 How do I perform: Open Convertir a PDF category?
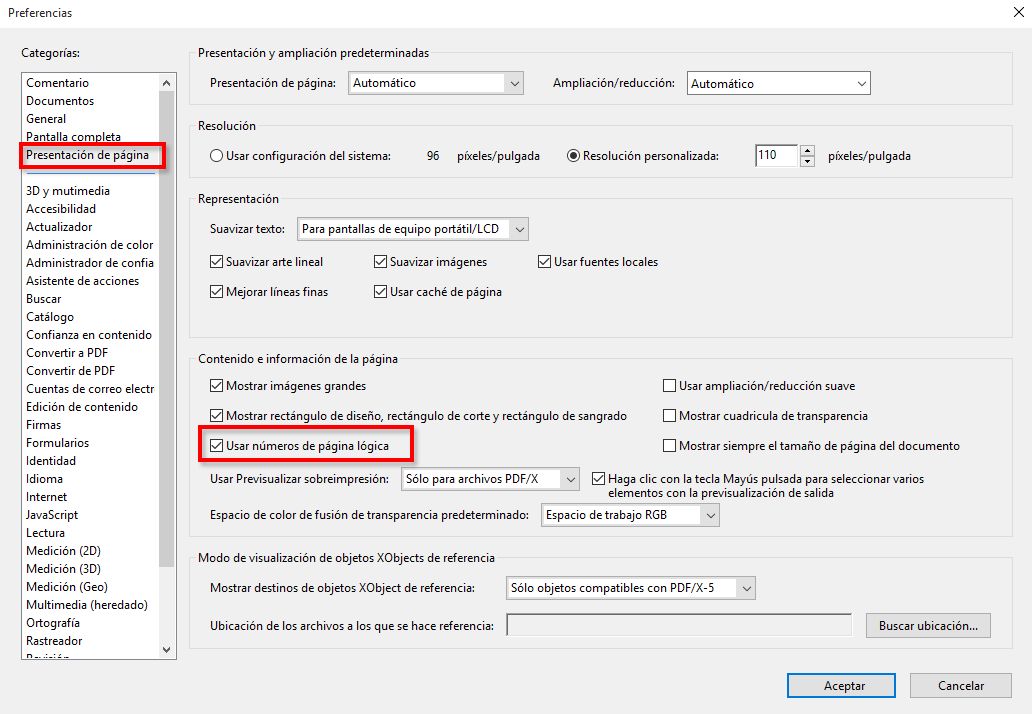coord(66,353)
